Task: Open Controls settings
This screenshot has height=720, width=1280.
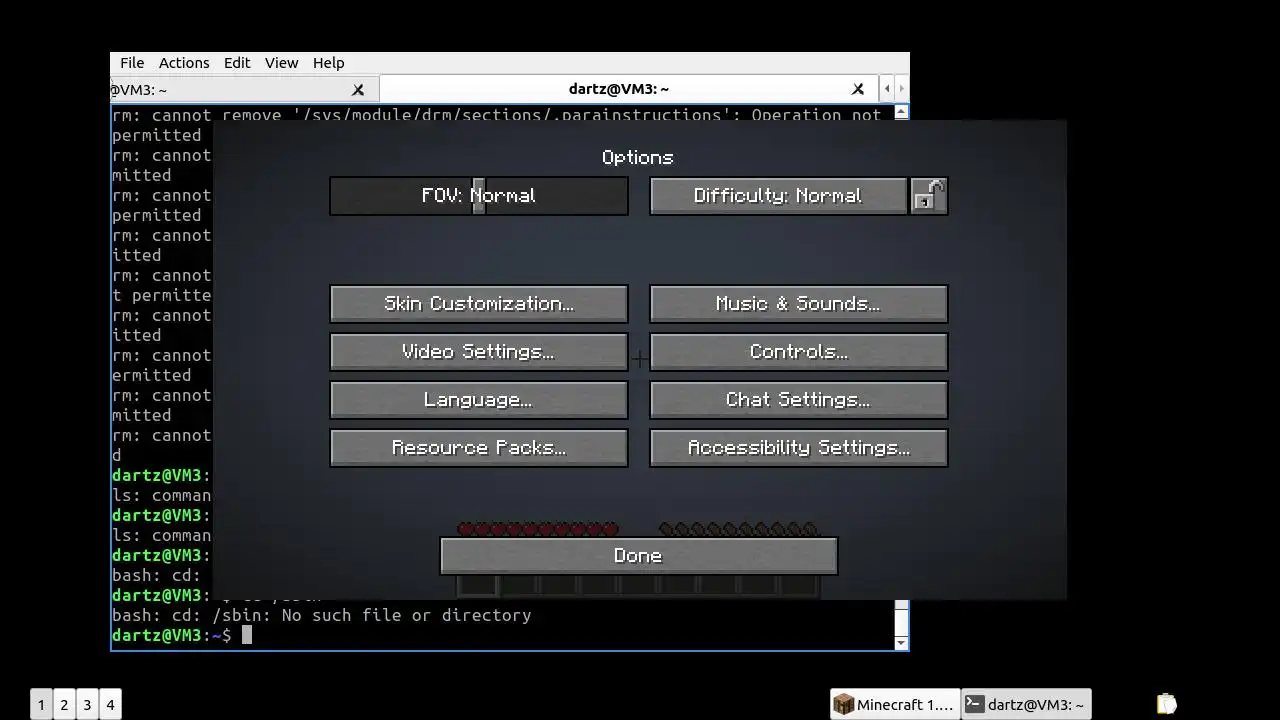Action: [x=798, y=352]
